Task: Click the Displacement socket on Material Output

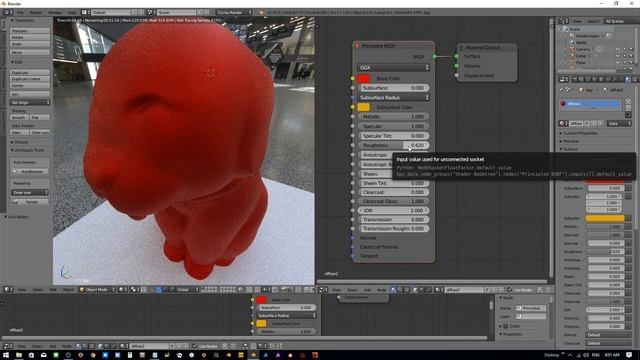Action: point(456,76)
